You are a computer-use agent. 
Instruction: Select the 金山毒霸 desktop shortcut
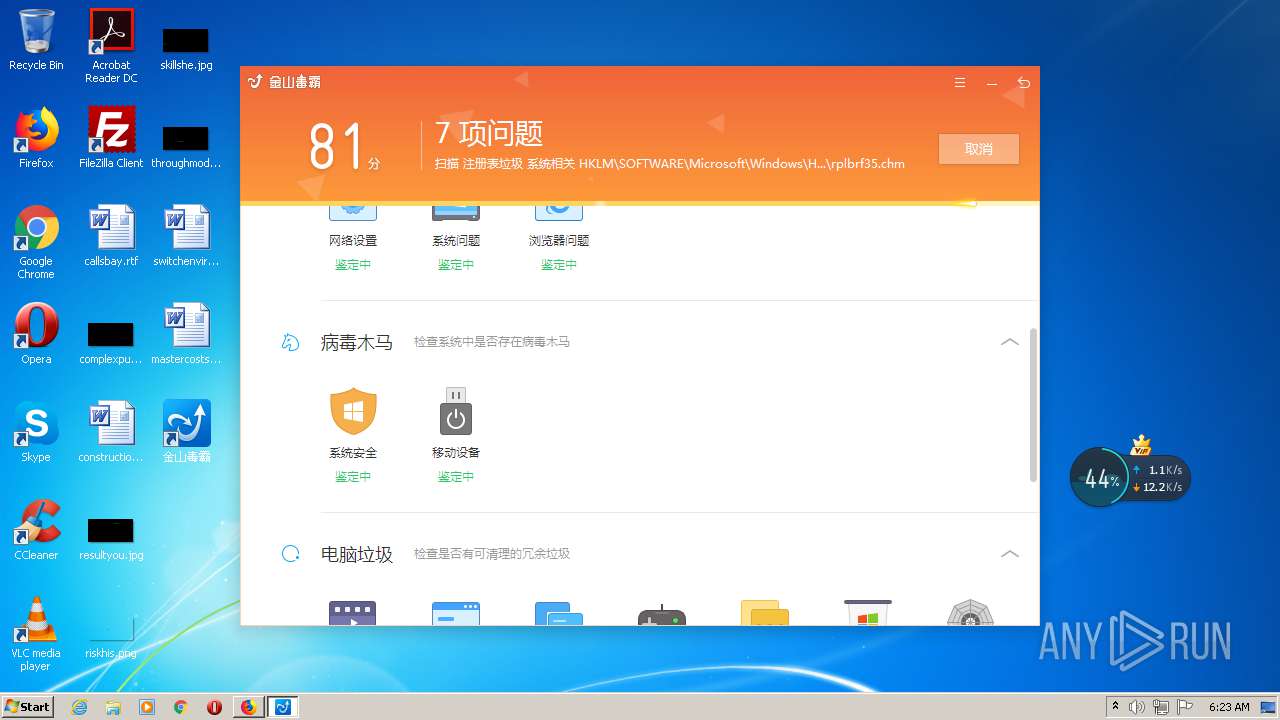tap(187, 432)
